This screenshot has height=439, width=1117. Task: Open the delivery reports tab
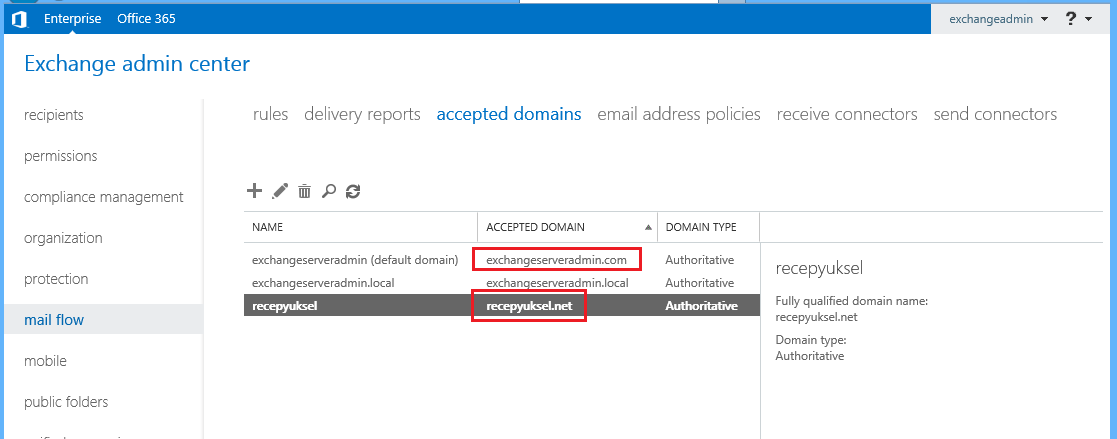pyautogui.click(x=362, y=115)
